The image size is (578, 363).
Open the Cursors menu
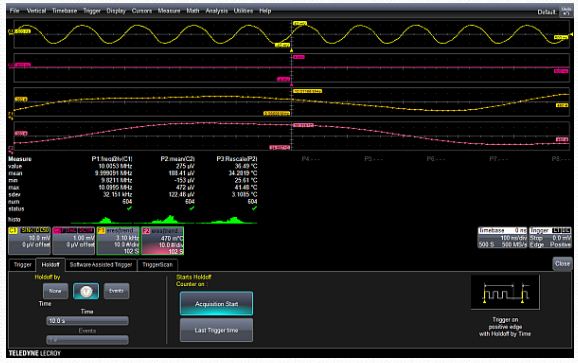(142, 11)
